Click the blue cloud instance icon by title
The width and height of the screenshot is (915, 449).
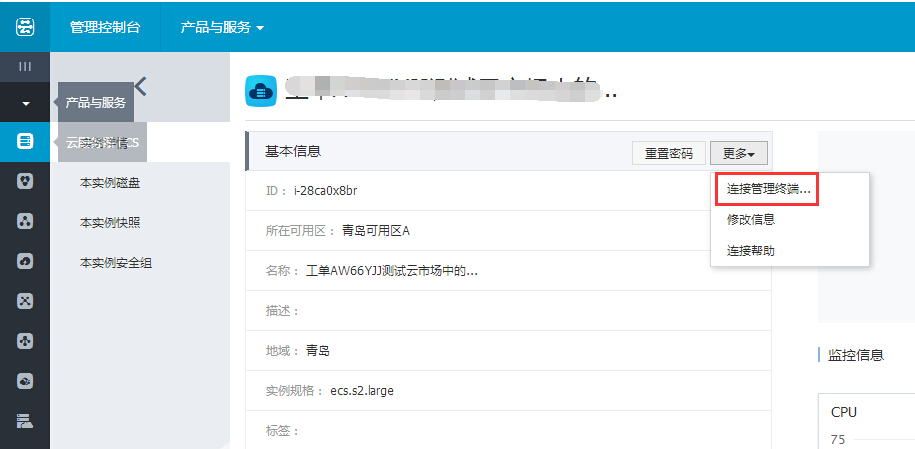[261, 92]
